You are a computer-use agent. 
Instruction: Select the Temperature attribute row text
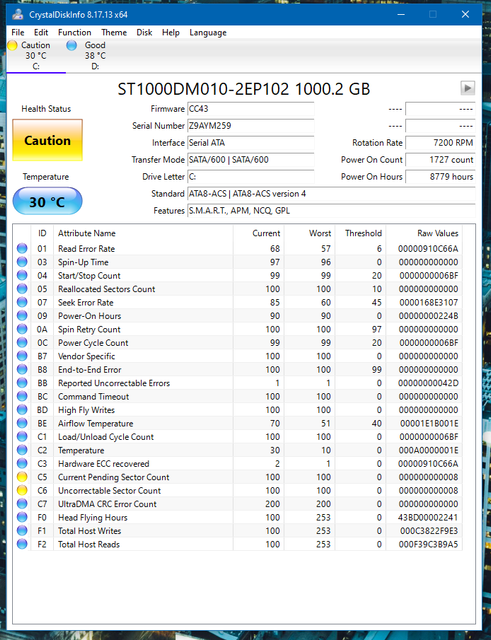pyautogui.click(x=81, y=450)
